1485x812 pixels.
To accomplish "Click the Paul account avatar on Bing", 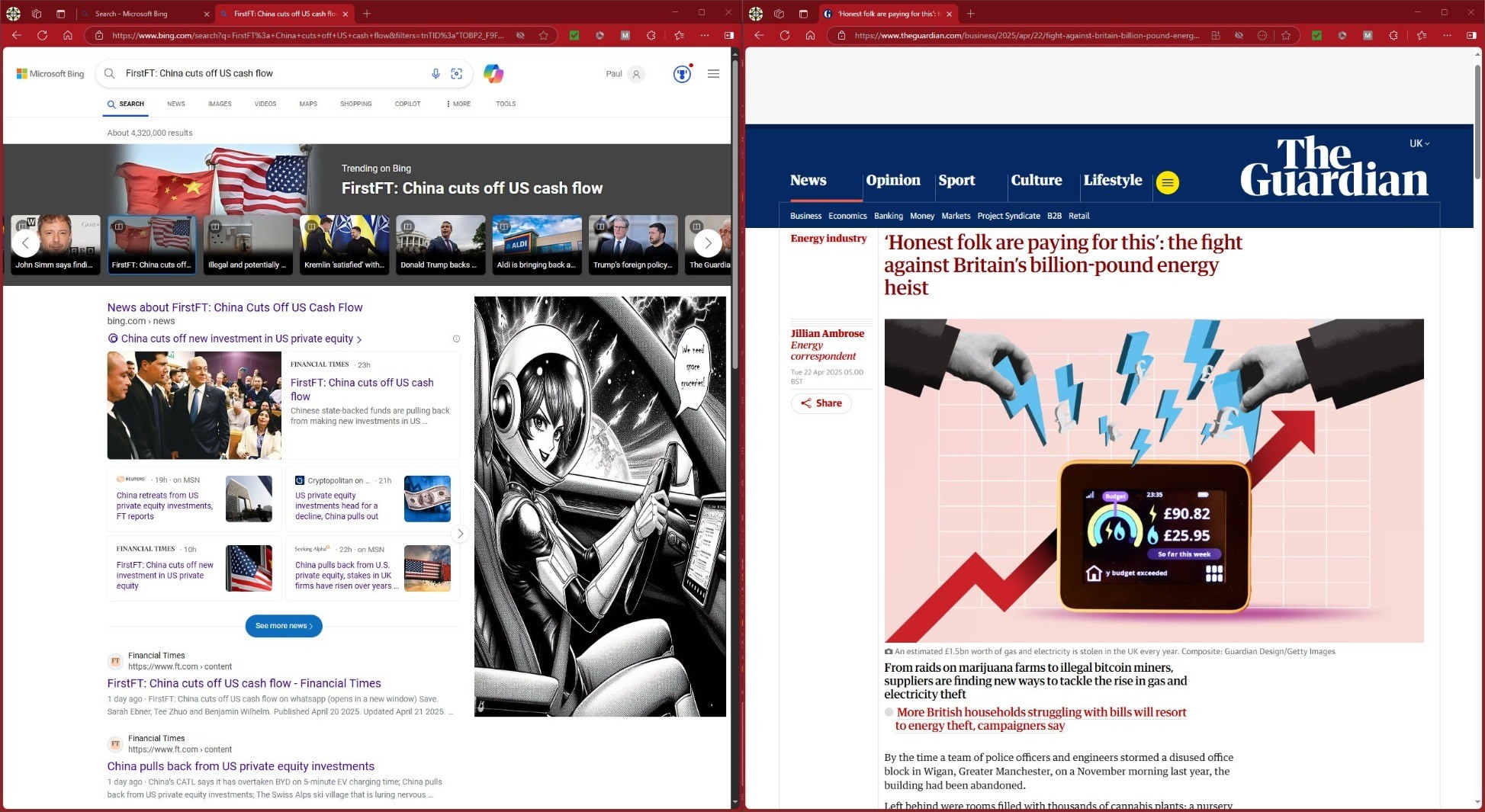I will click(636, 74).
